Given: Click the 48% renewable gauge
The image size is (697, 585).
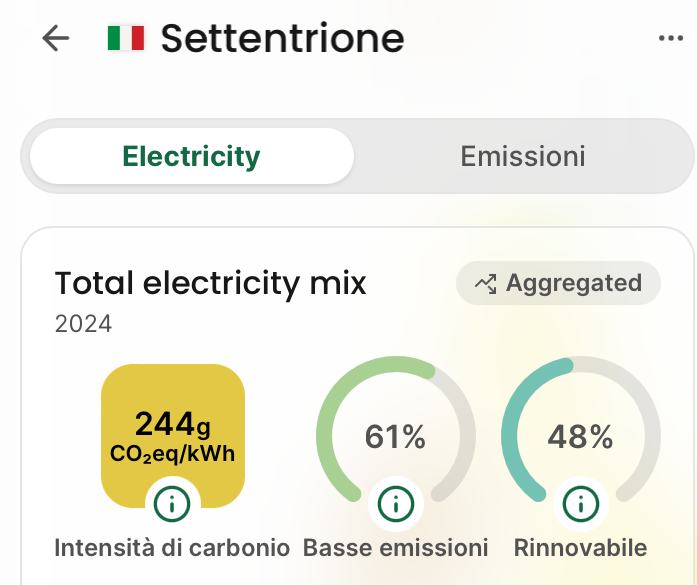Looking at the screenshot, I should (580, 436).
